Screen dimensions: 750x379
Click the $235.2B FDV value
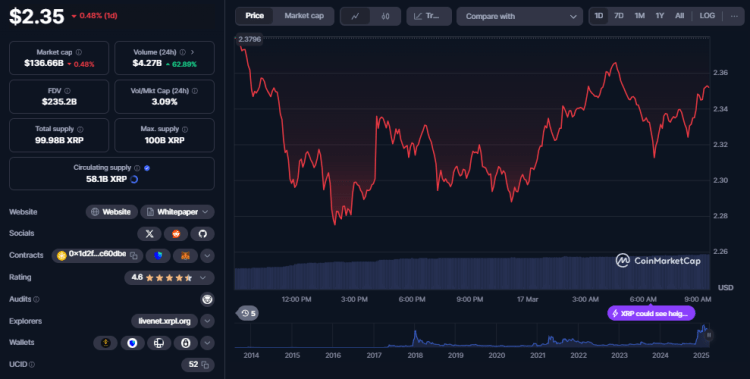click(59, 102)
